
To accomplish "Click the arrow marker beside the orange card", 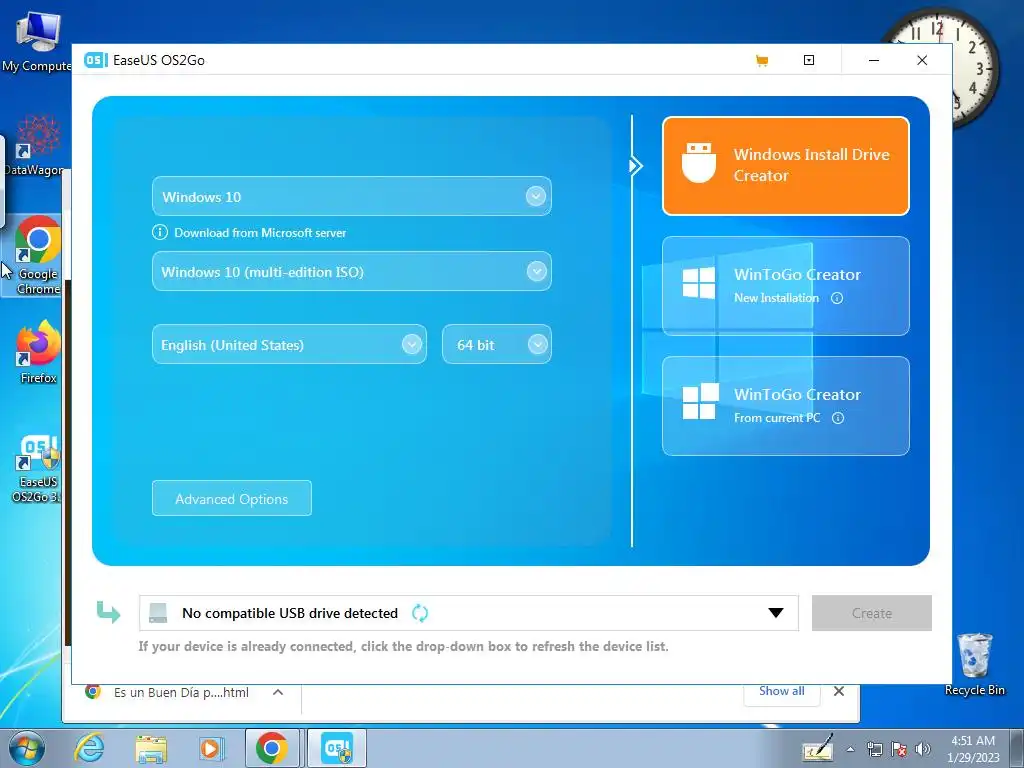I will pos(635,166).
